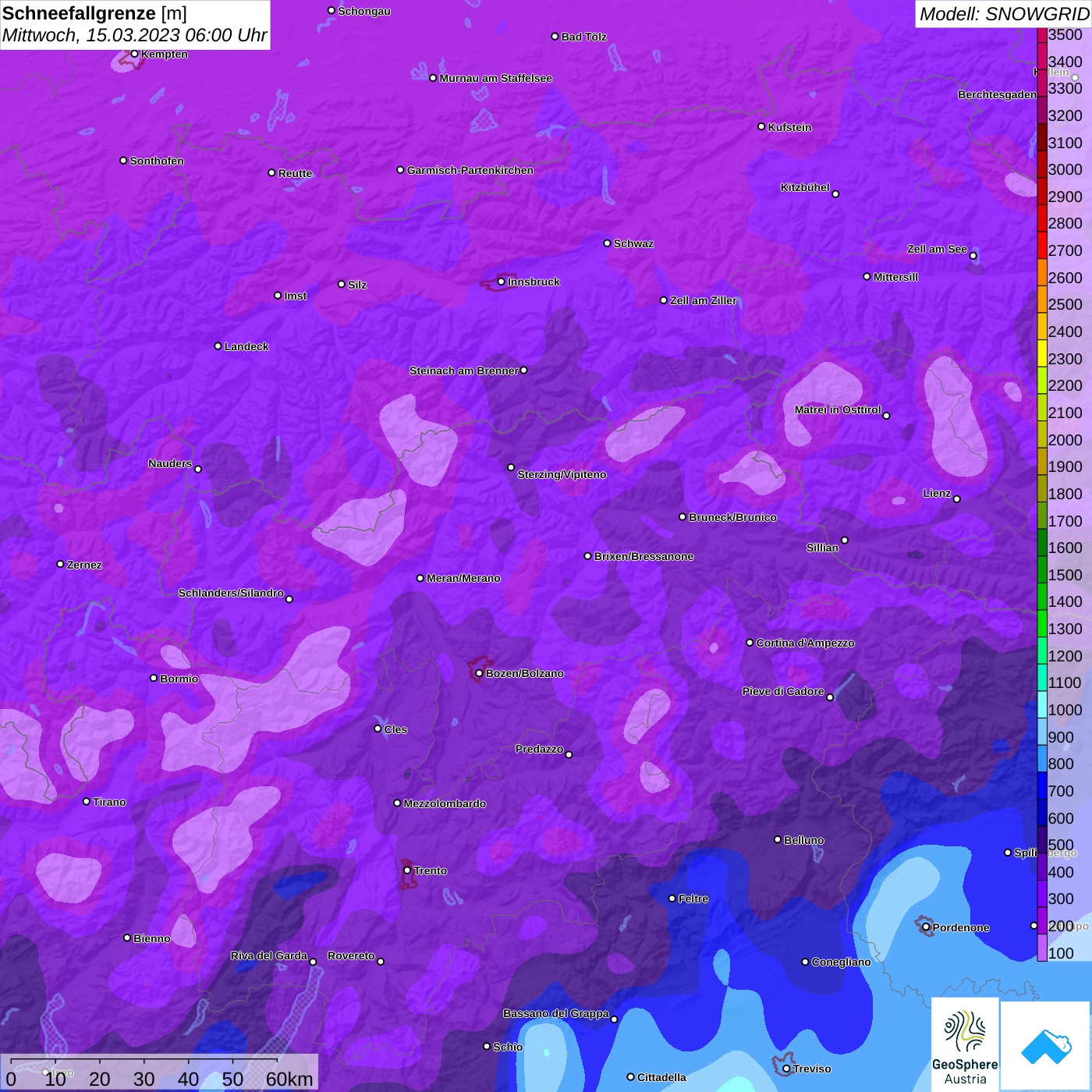Click the Bozen/Bolzano city marker
The width and height of the screenshot is (1092, 1092).
click(479, 673)
